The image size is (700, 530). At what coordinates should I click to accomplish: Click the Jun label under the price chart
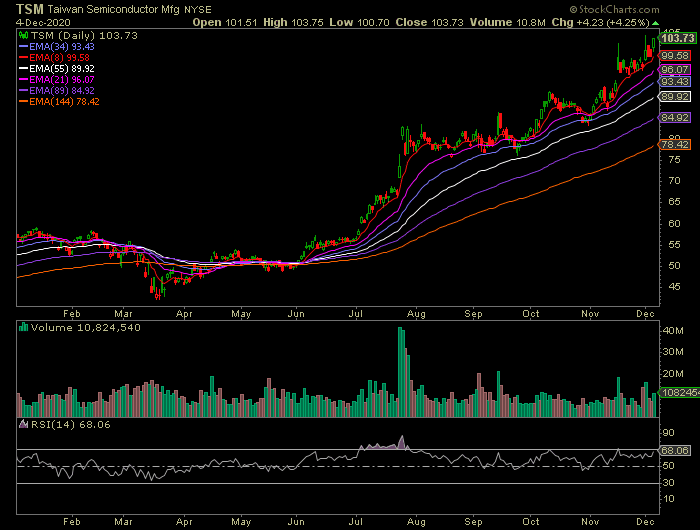pyautogui.click(x=296, y=314)
